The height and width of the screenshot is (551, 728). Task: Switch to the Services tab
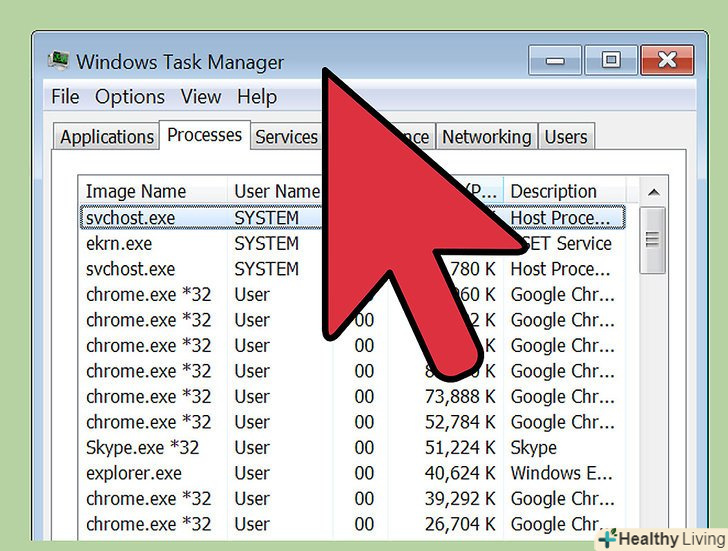click(x=286, y=136)
